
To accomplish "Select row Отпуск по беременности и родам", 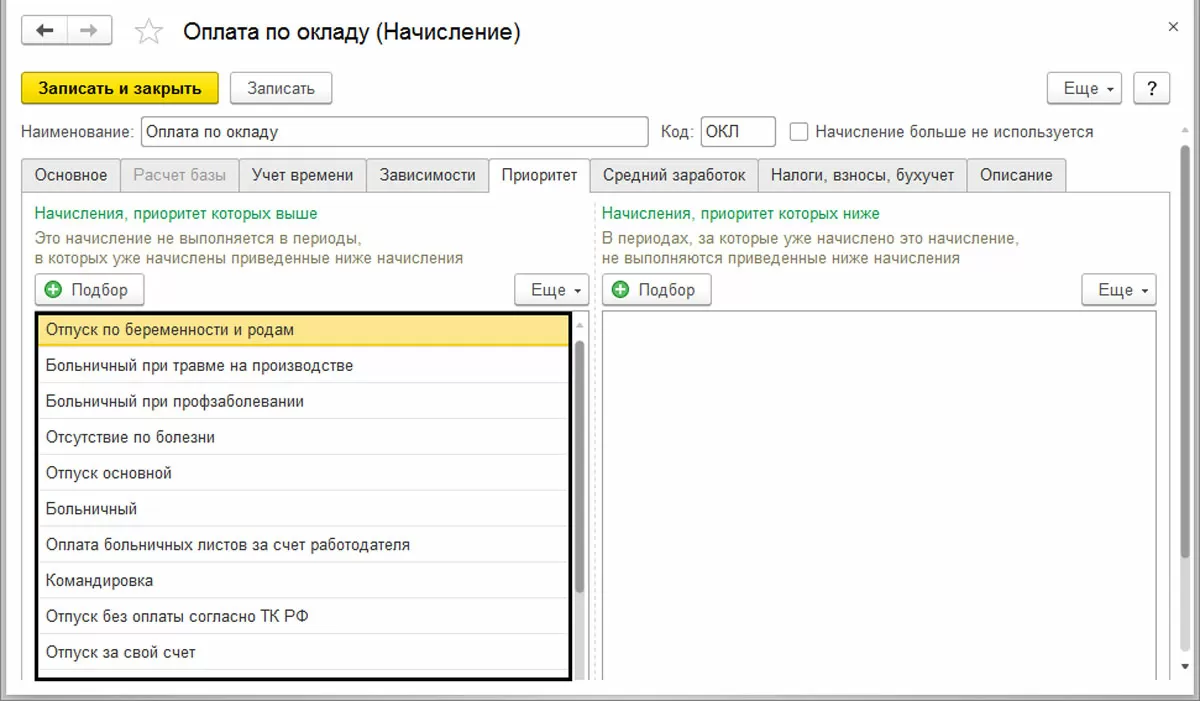I will (x=303, y=329).
